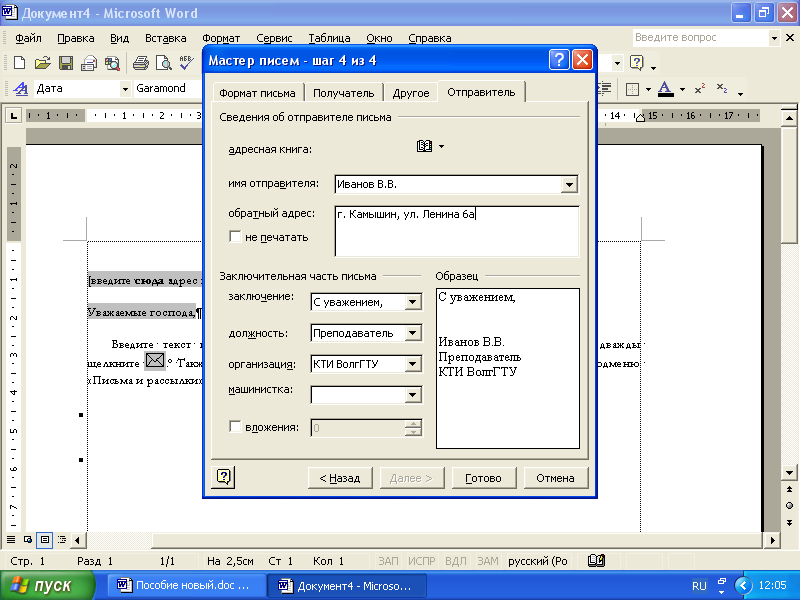Click the 'вложения' spinner up arrow
This screenshot has height=600, width=800.
coord(413,423)
